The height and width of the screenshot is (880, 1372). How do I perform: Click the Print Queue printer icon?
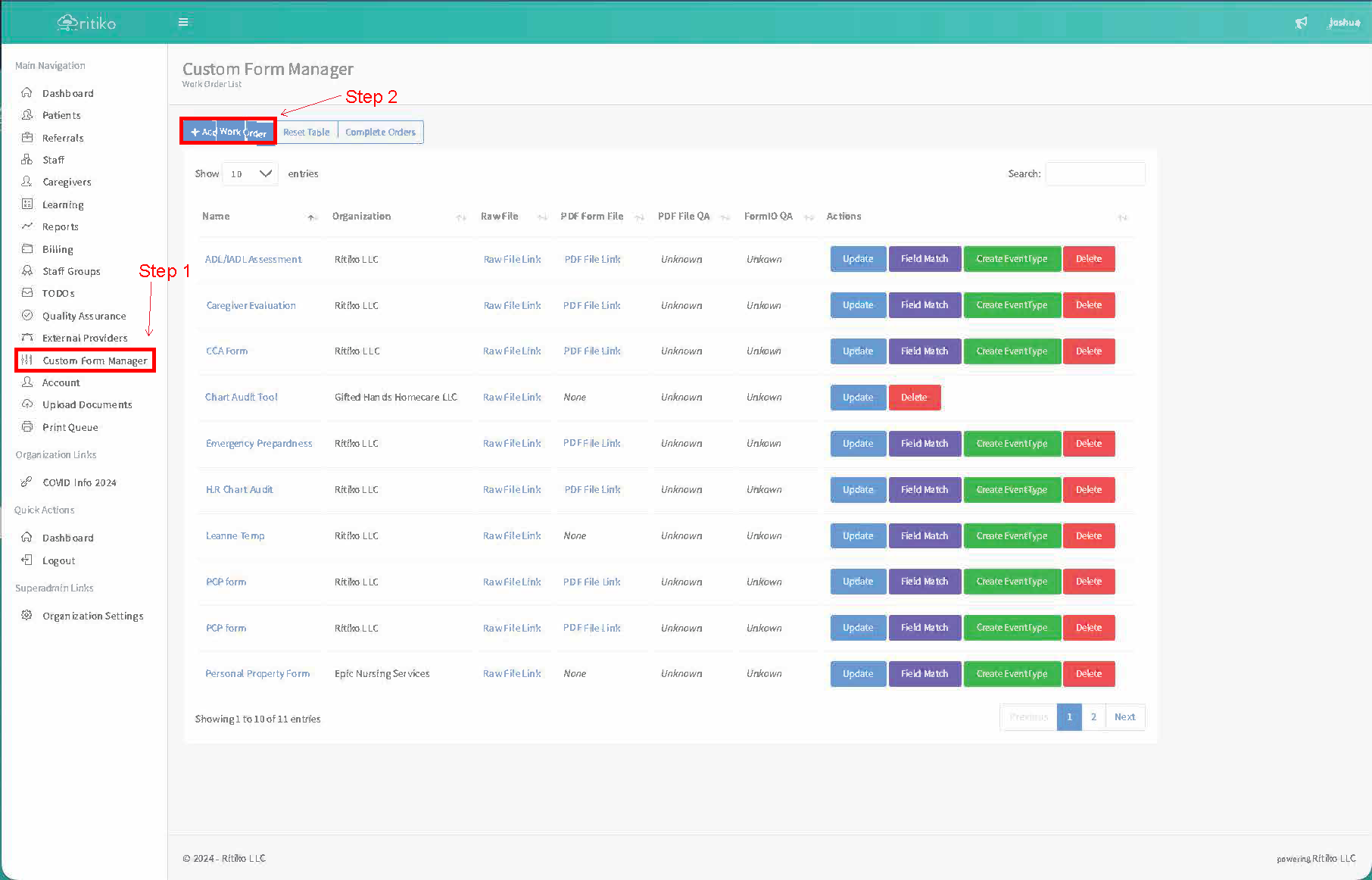pyautogui.click(x=27, y=427)
